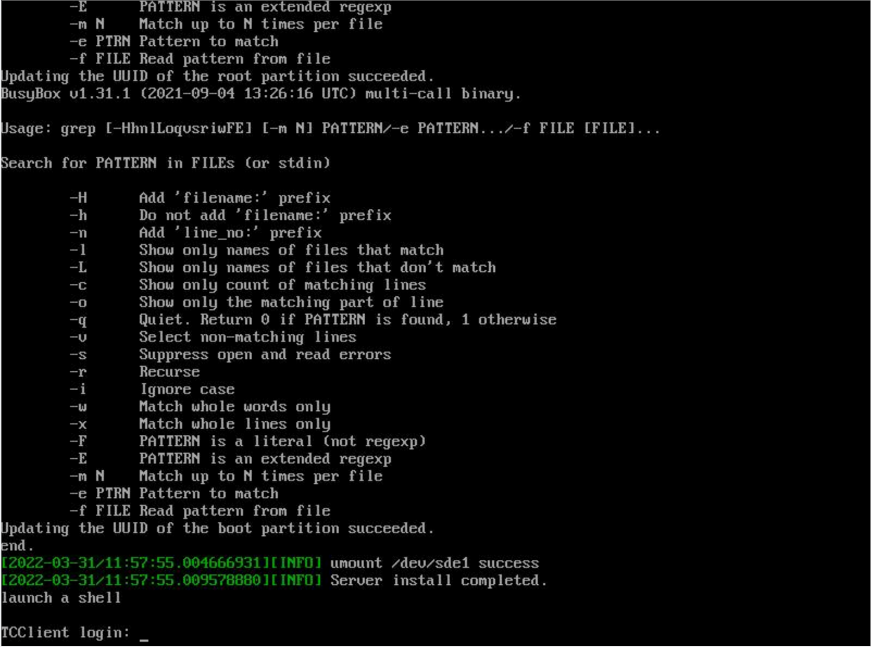871x647 pixels.
Task: Select the 'Server install completed.' message
Action: (x=439, y=581)
